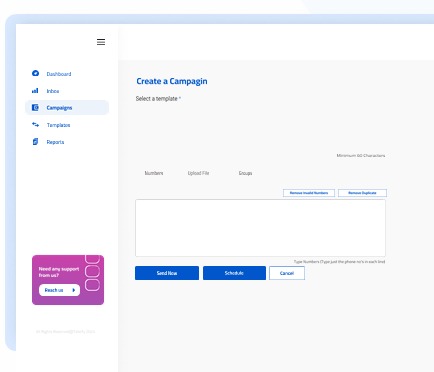The height and width of the screenshot is (372, 434).
Task: Go to Inbox in the sidebar
Action: pyautogui.click(x=53, y=91)
